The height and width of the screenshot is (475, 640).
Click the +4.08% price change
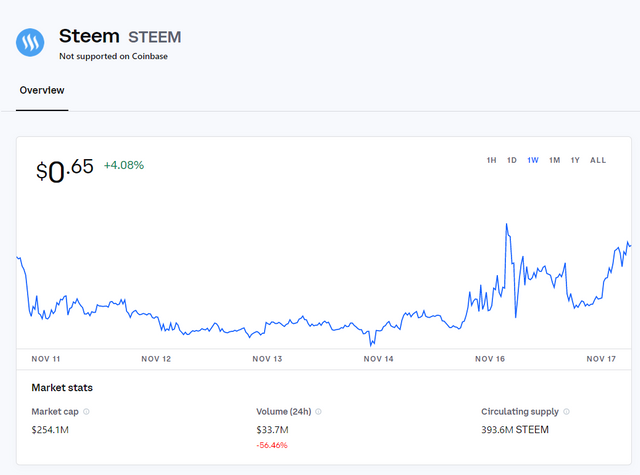pyautogui.click(x=124, y=165)
